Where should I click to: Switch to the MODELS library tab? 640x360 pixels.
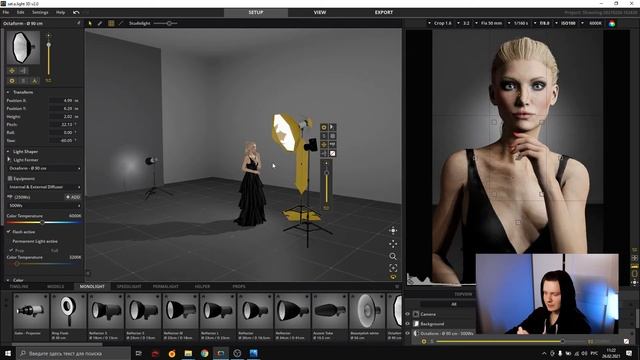56,287
